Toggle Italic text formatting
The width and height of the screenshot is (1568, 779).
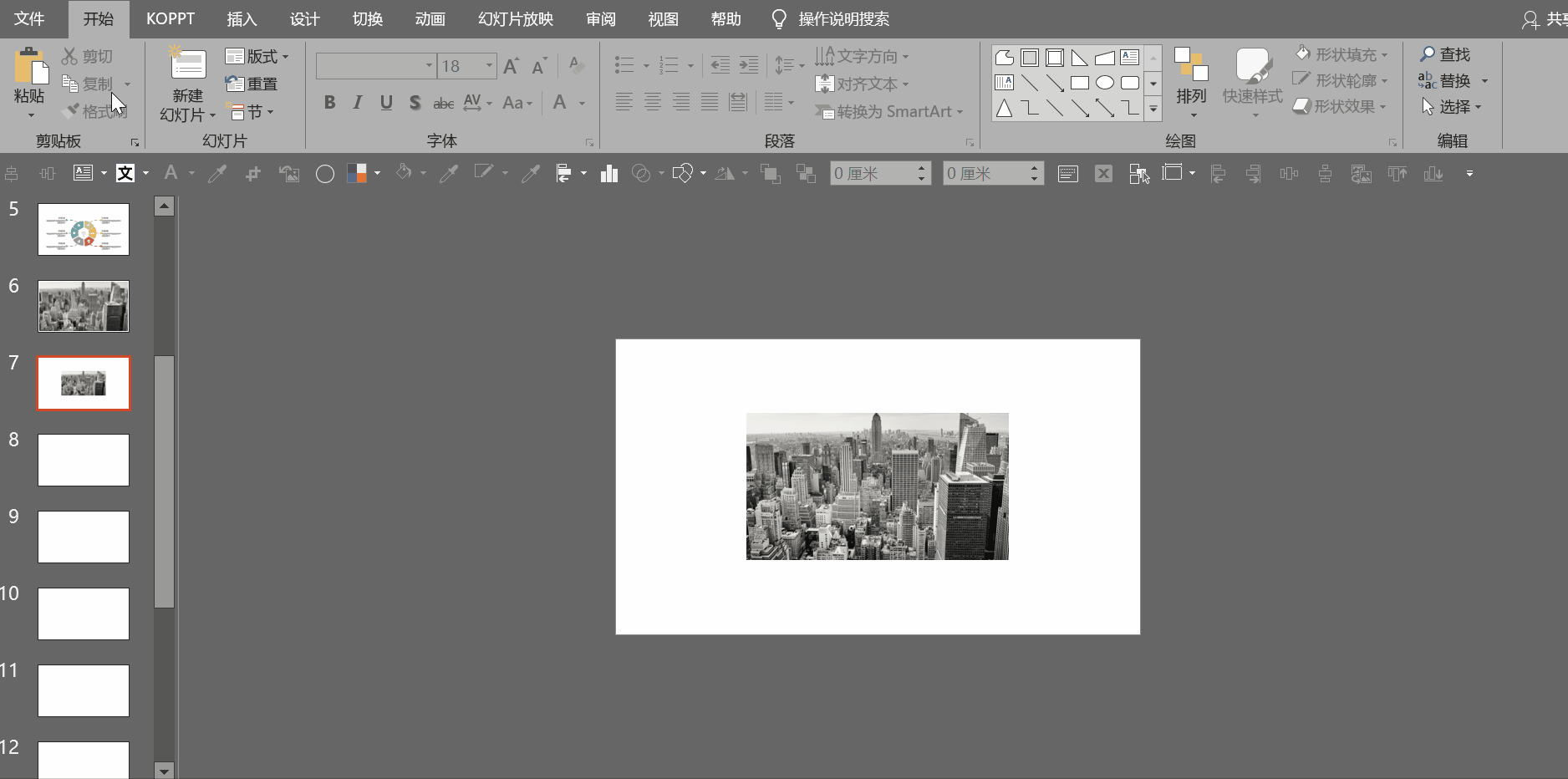358,103
